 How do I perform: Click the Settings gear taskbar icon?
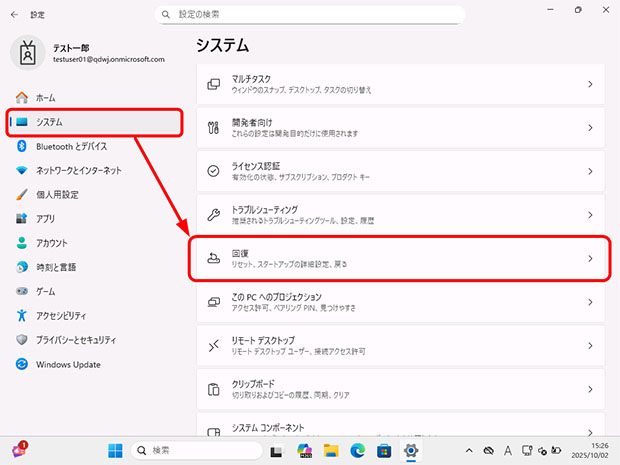[411, 450]
